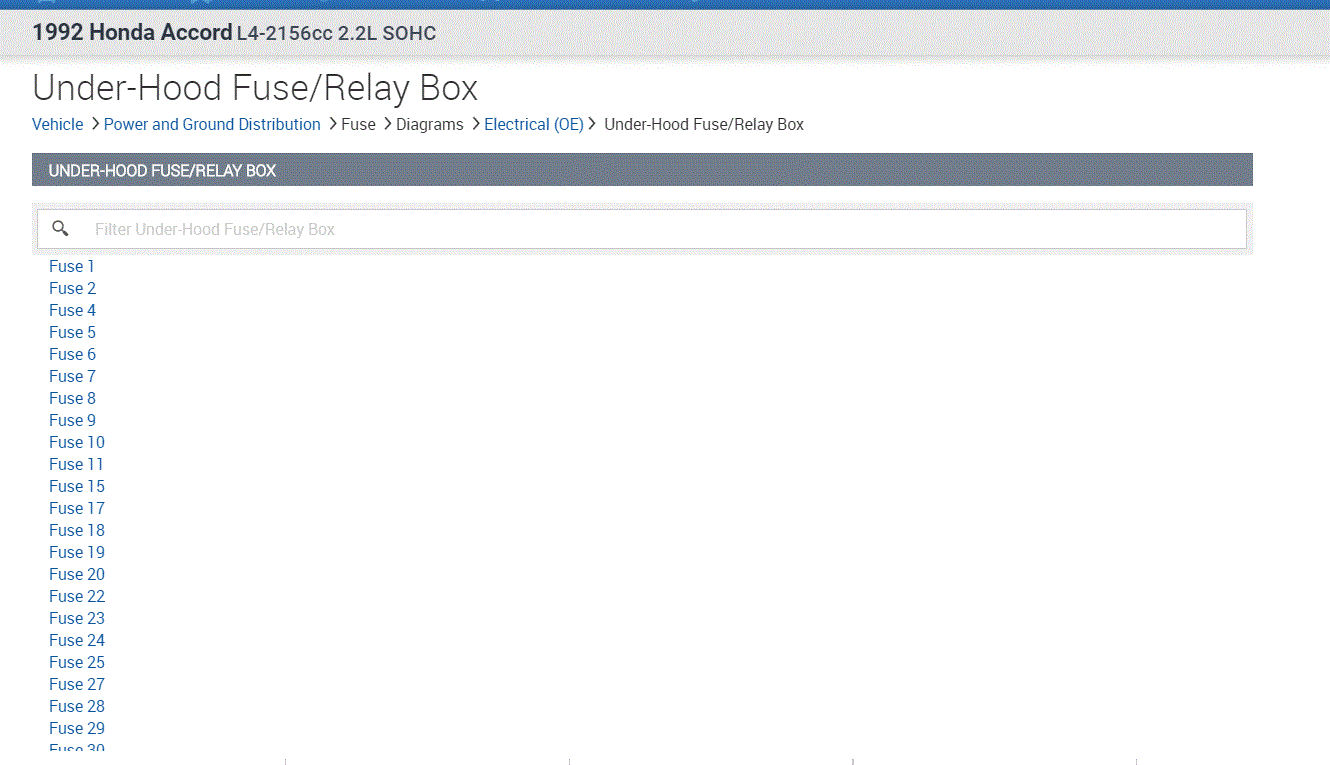
Task: Open the Fuse 19 link
Action: click(77, 552)
